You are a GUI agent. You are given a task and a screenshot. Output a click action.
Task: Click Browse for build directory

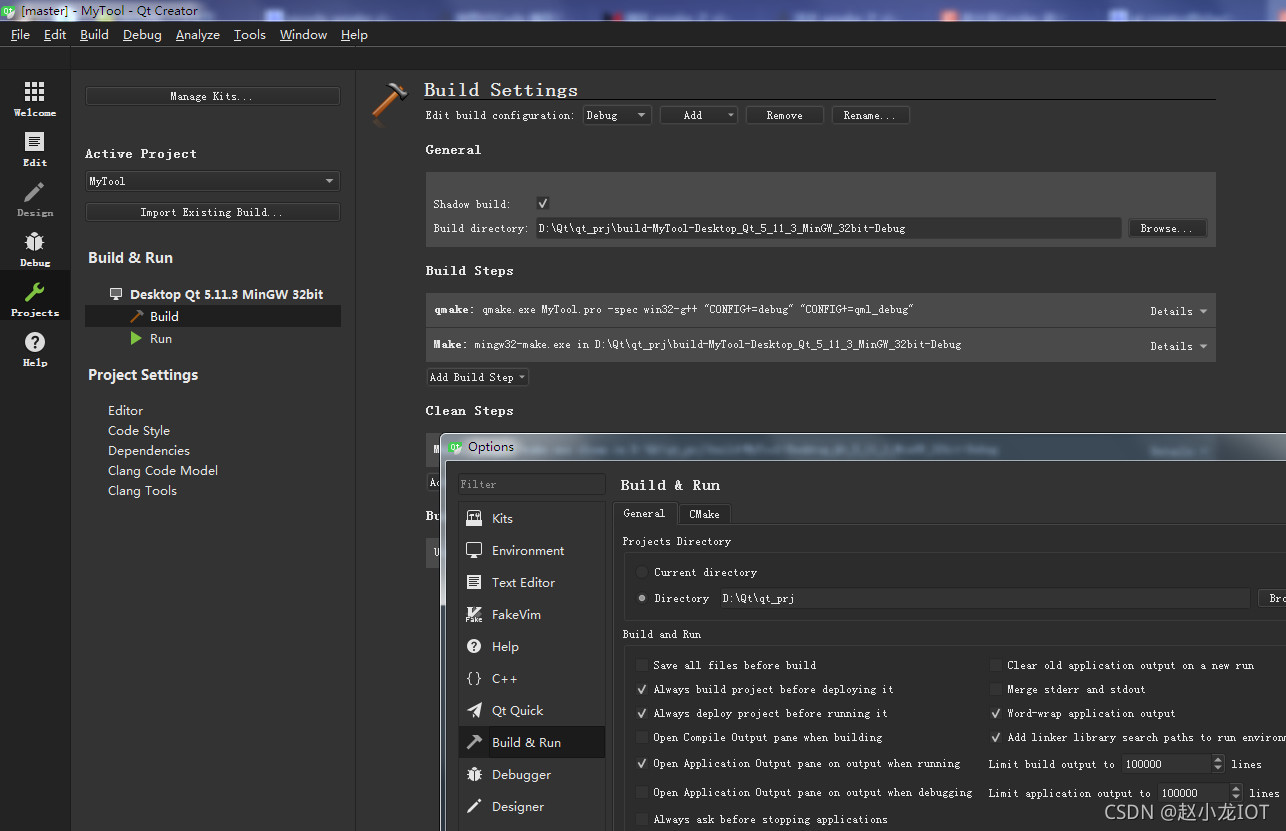coord(1167,228)
